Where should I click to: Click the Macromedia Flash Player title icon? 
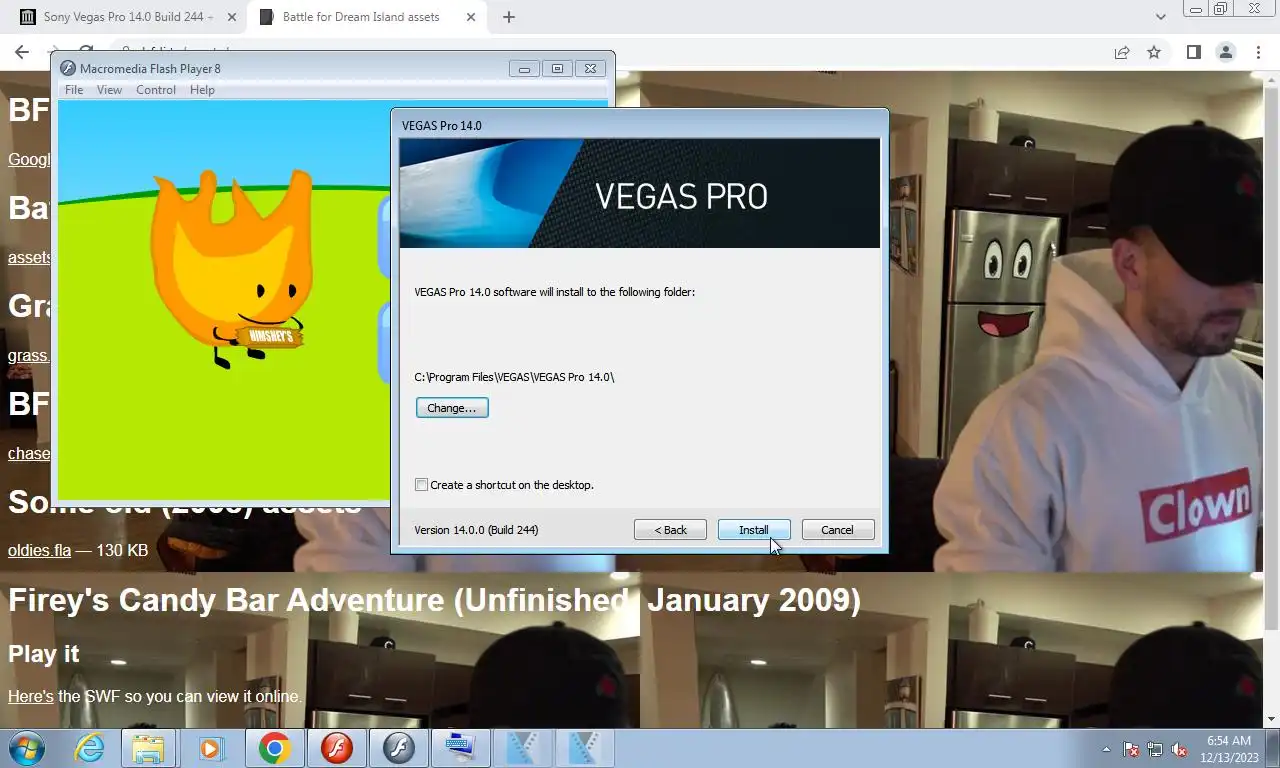click(x=67, y=69)
